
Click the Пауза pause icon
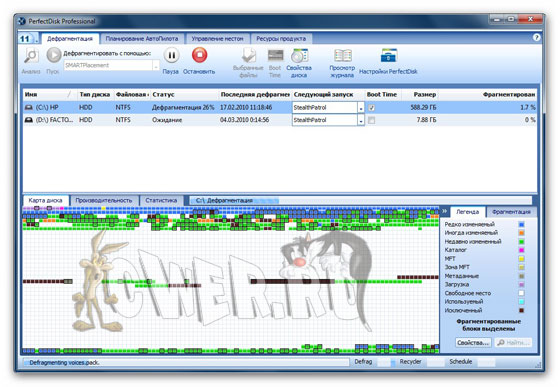click(x=171, y=56)
